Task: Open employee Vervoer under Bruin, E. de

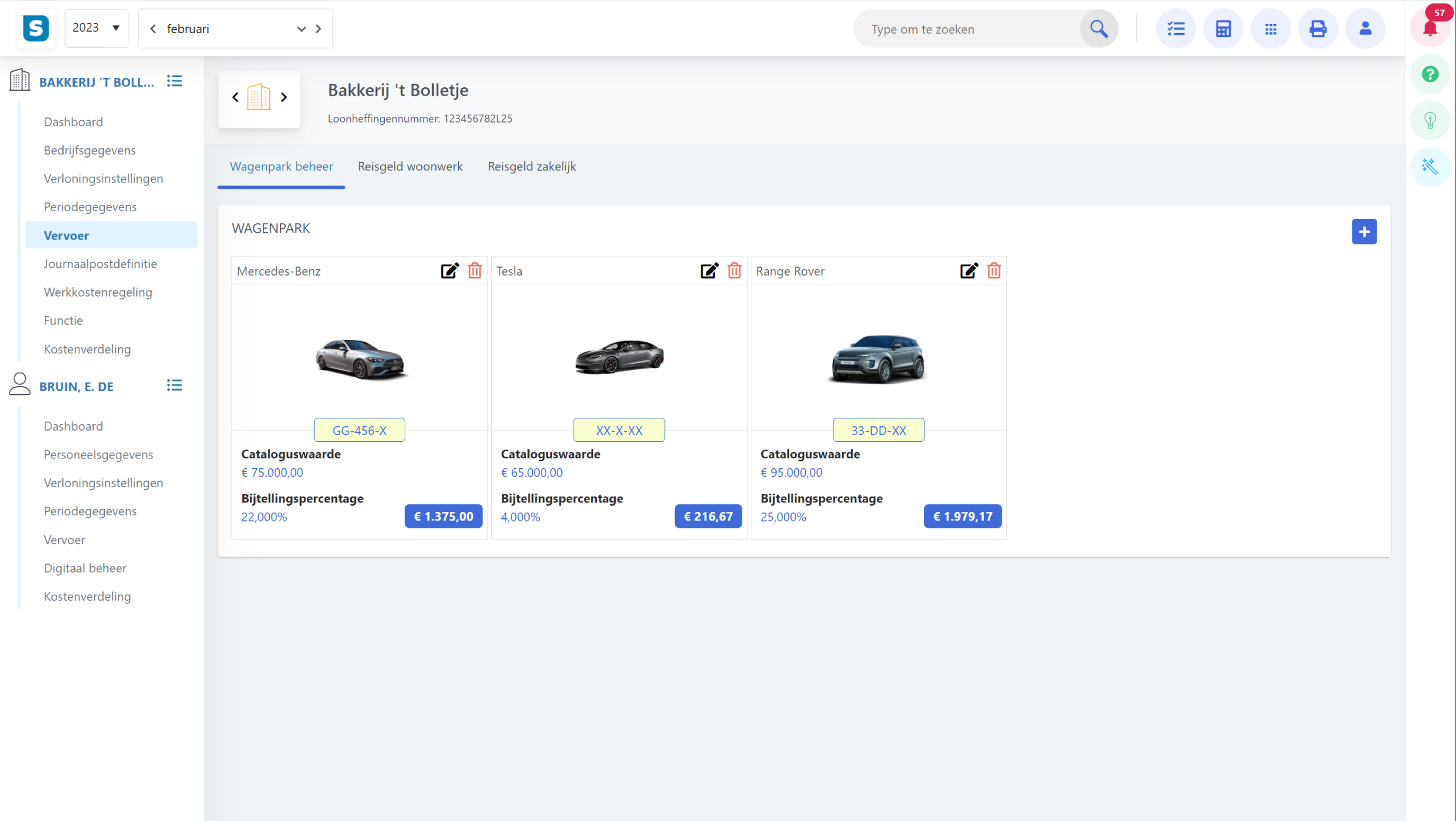Action: pyautogui.click(x=64, y=540)
